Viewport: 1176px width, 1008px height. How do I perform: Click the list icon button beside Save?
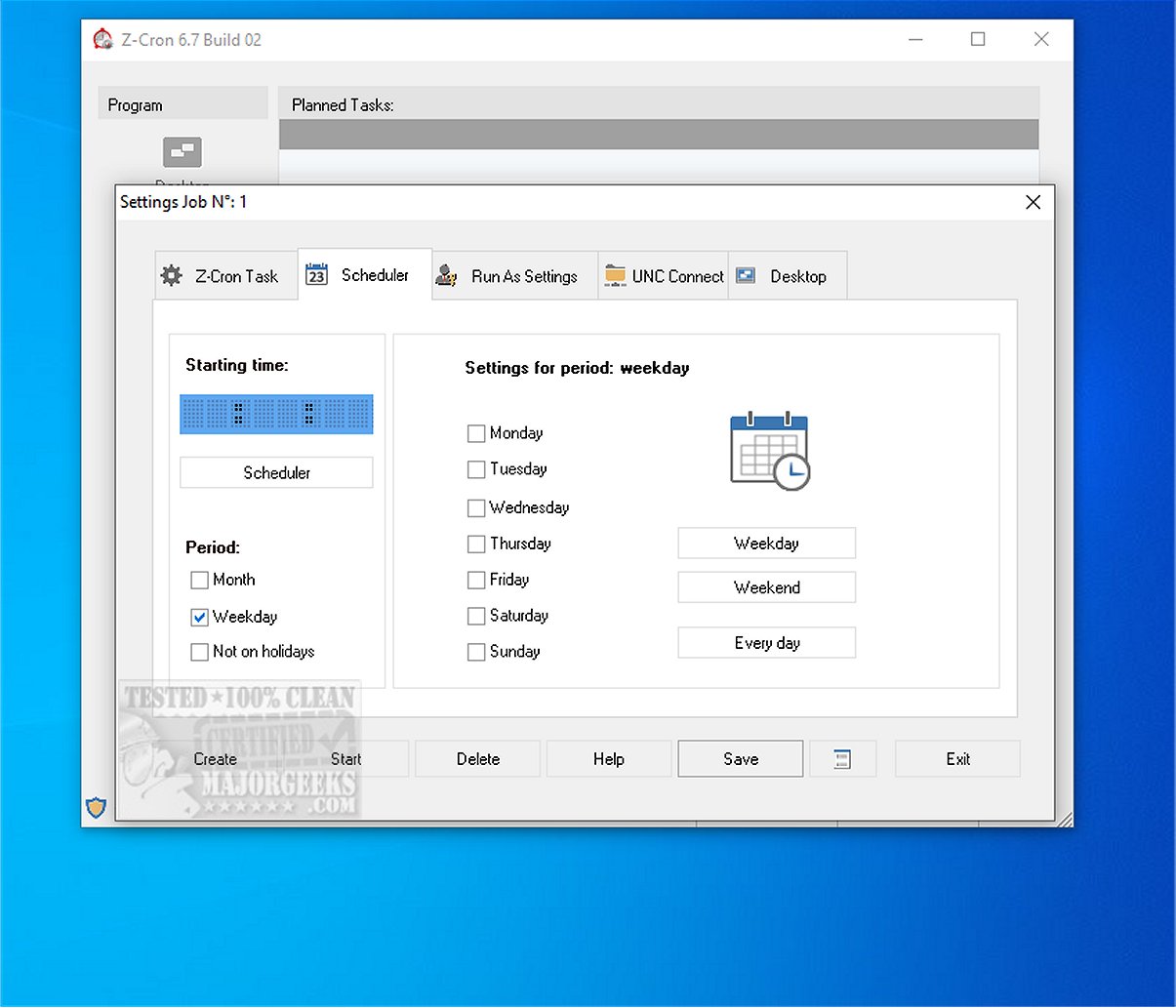pos(842,759)
